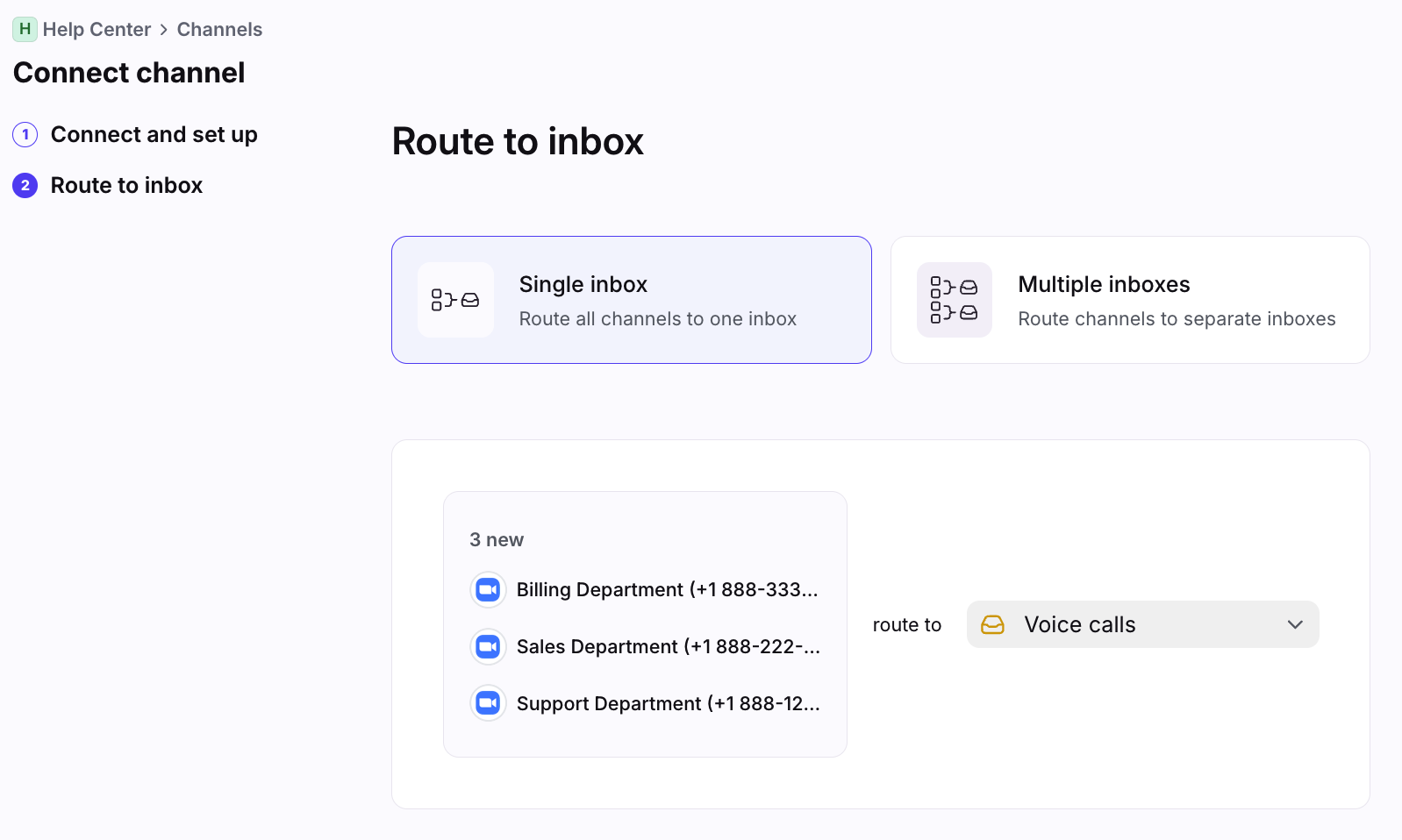1402x840 pixels.
Task: Click the Single inbox routing icon
Action: click(455, 300)
